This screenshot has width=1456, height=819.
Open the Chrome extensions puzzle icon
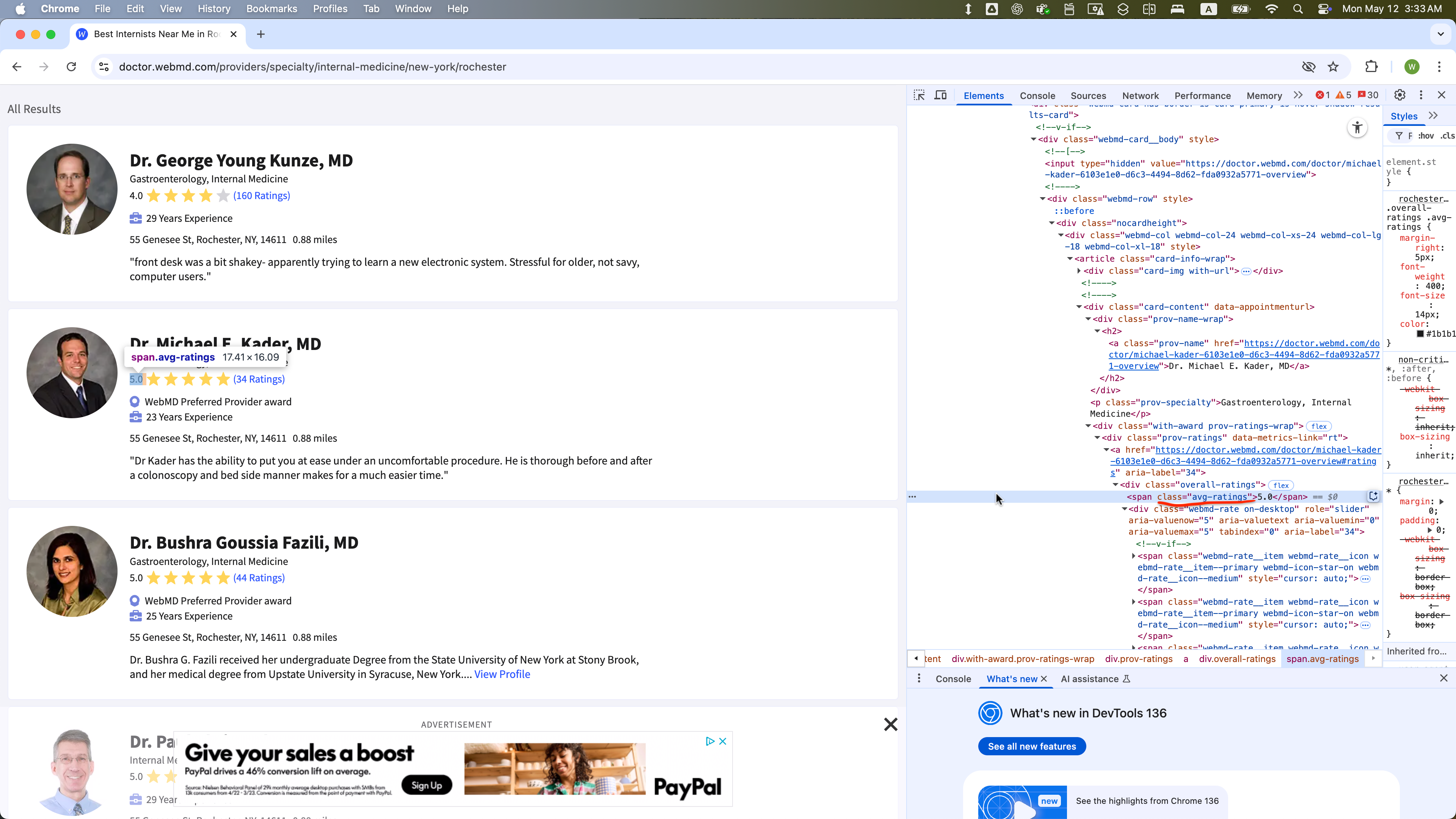[x=1371, y=67]
